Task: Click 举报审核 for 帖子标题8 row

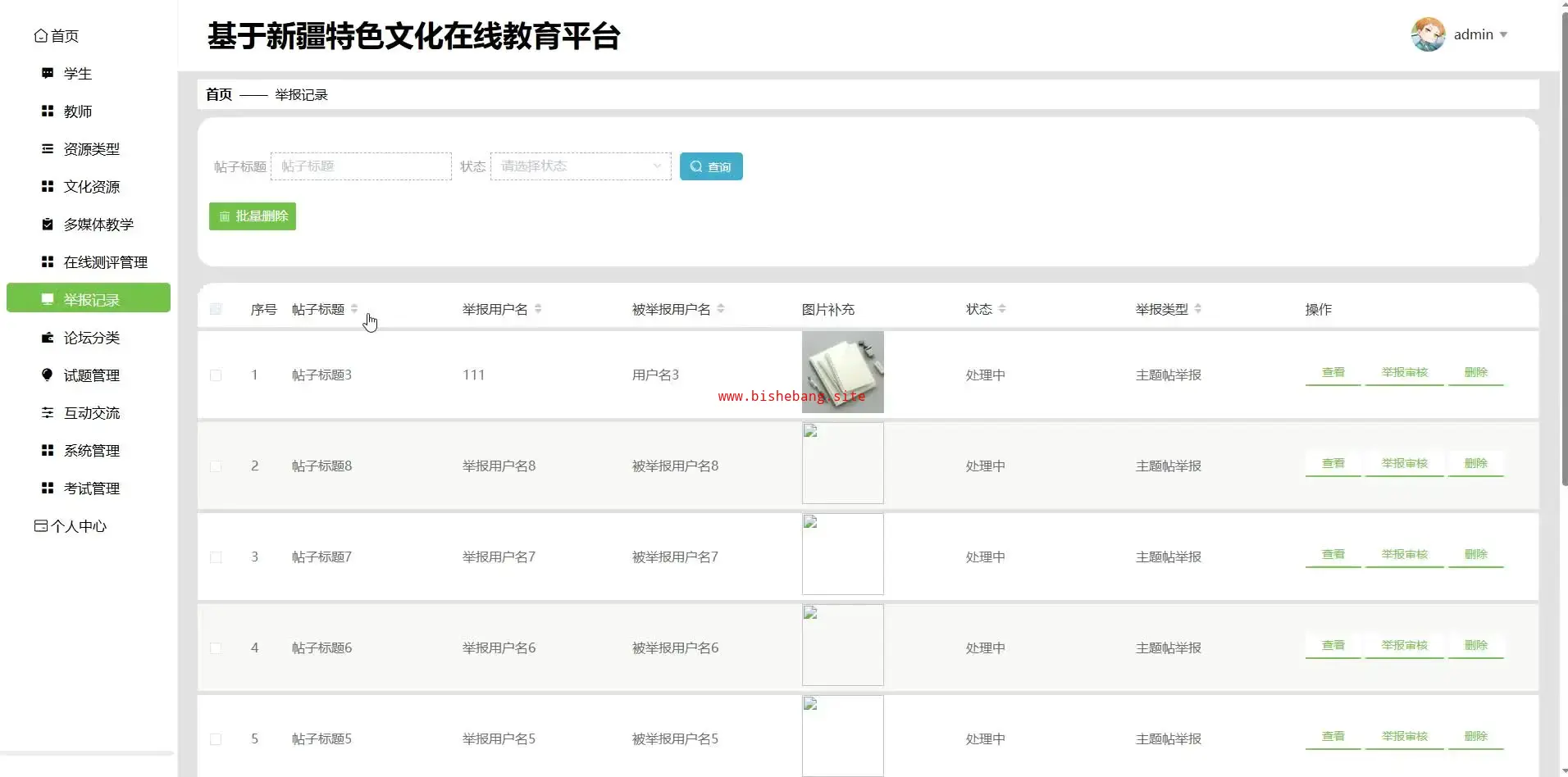Action: (x=1405, y=464)
